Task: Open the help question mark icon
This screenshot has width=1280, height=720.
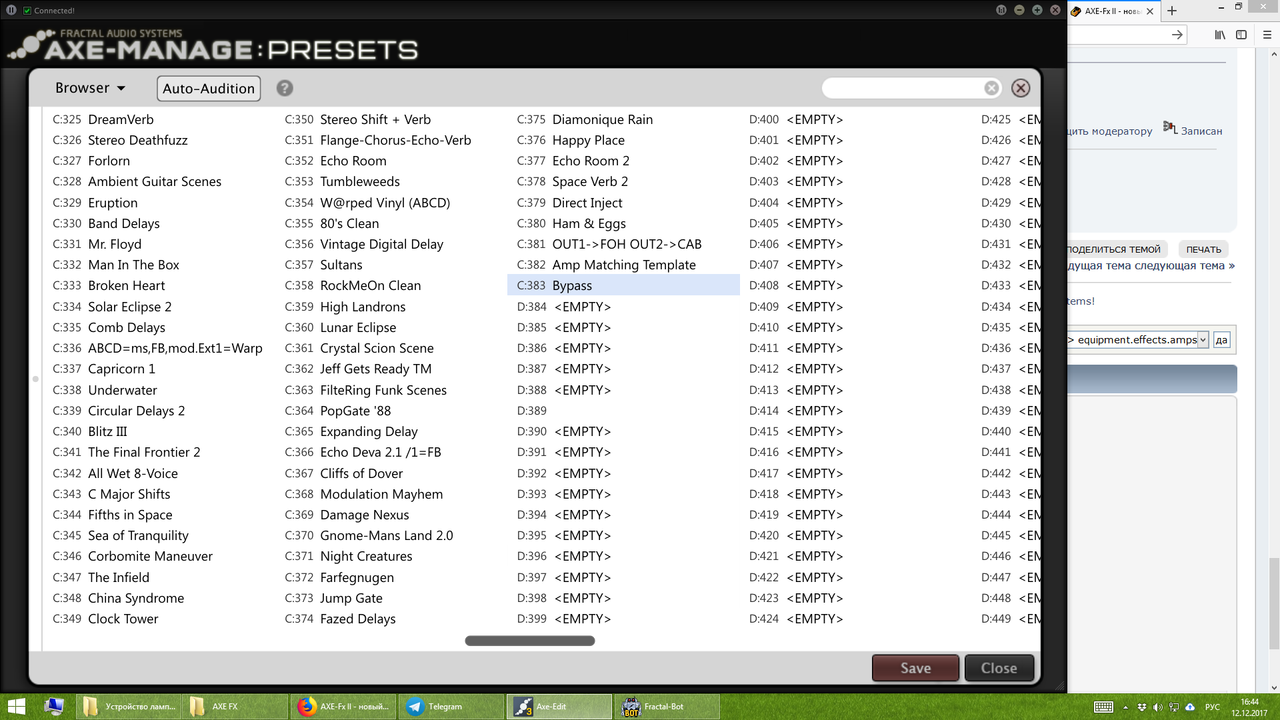Action: (285, 88)
